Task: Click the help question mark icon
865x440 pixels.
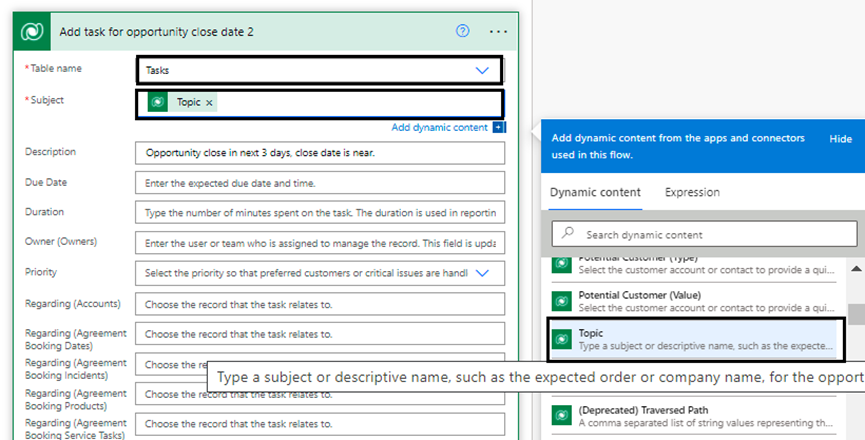Action: click(x=462, y=31)
